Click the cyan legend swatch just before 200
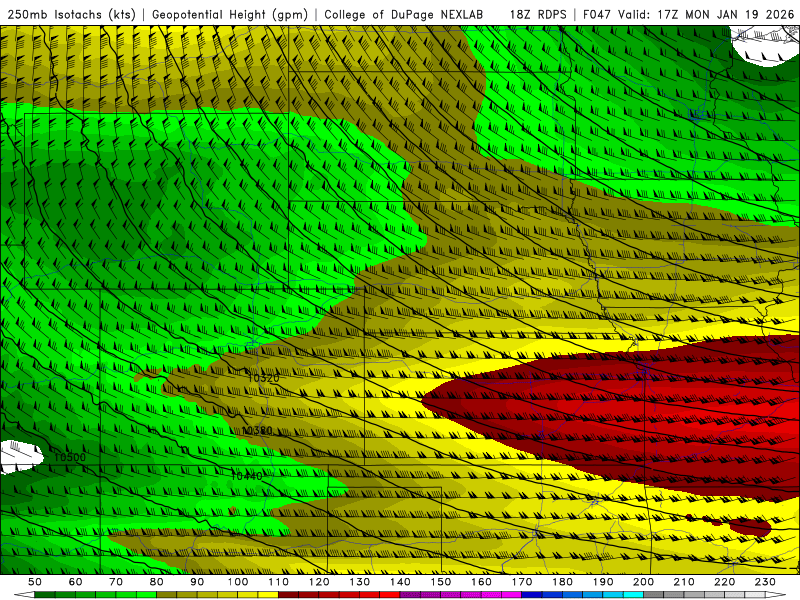 [634, 595]
